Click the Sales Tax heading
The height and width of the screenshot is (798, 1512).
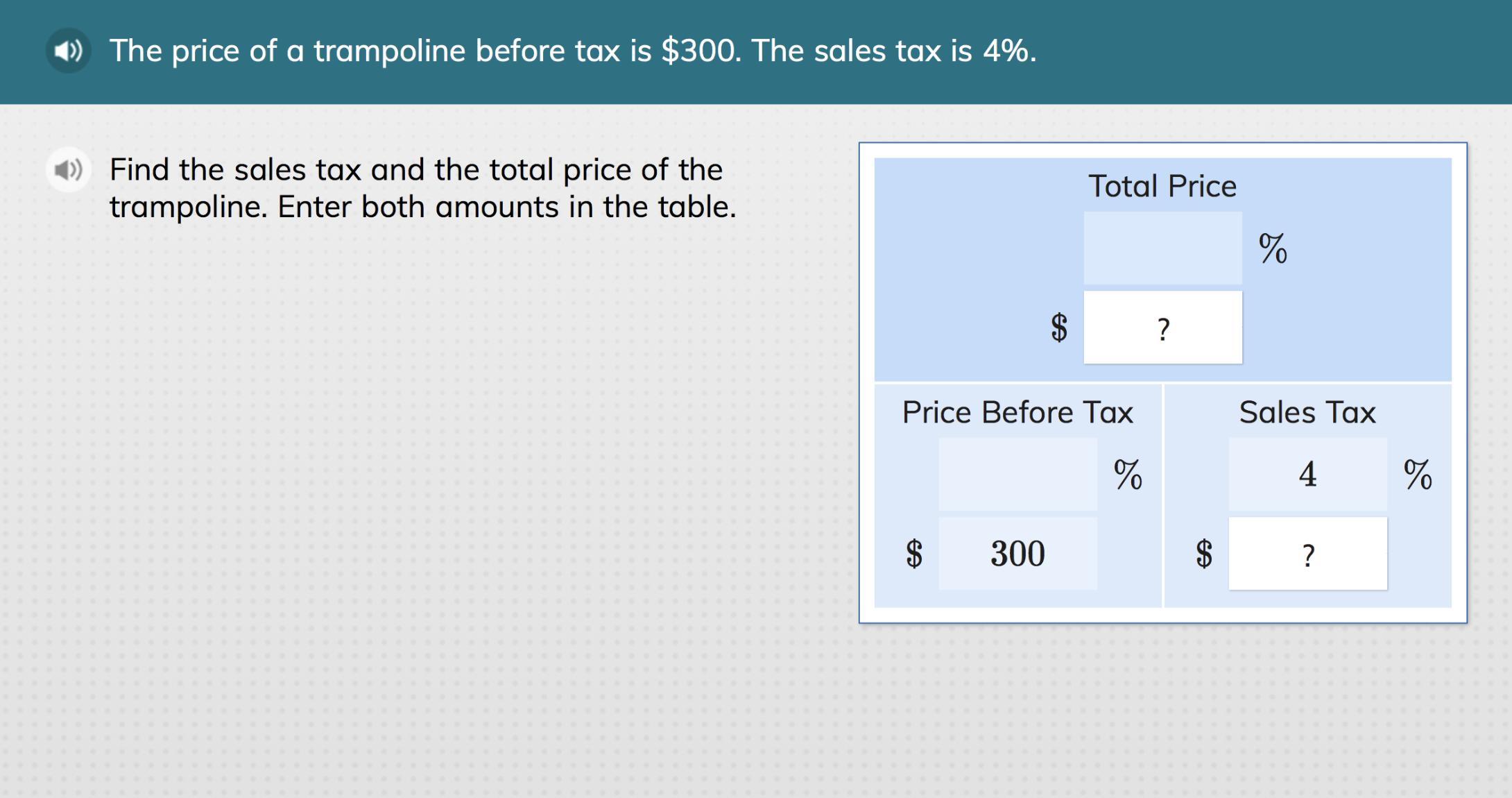tap(1307, 412)
